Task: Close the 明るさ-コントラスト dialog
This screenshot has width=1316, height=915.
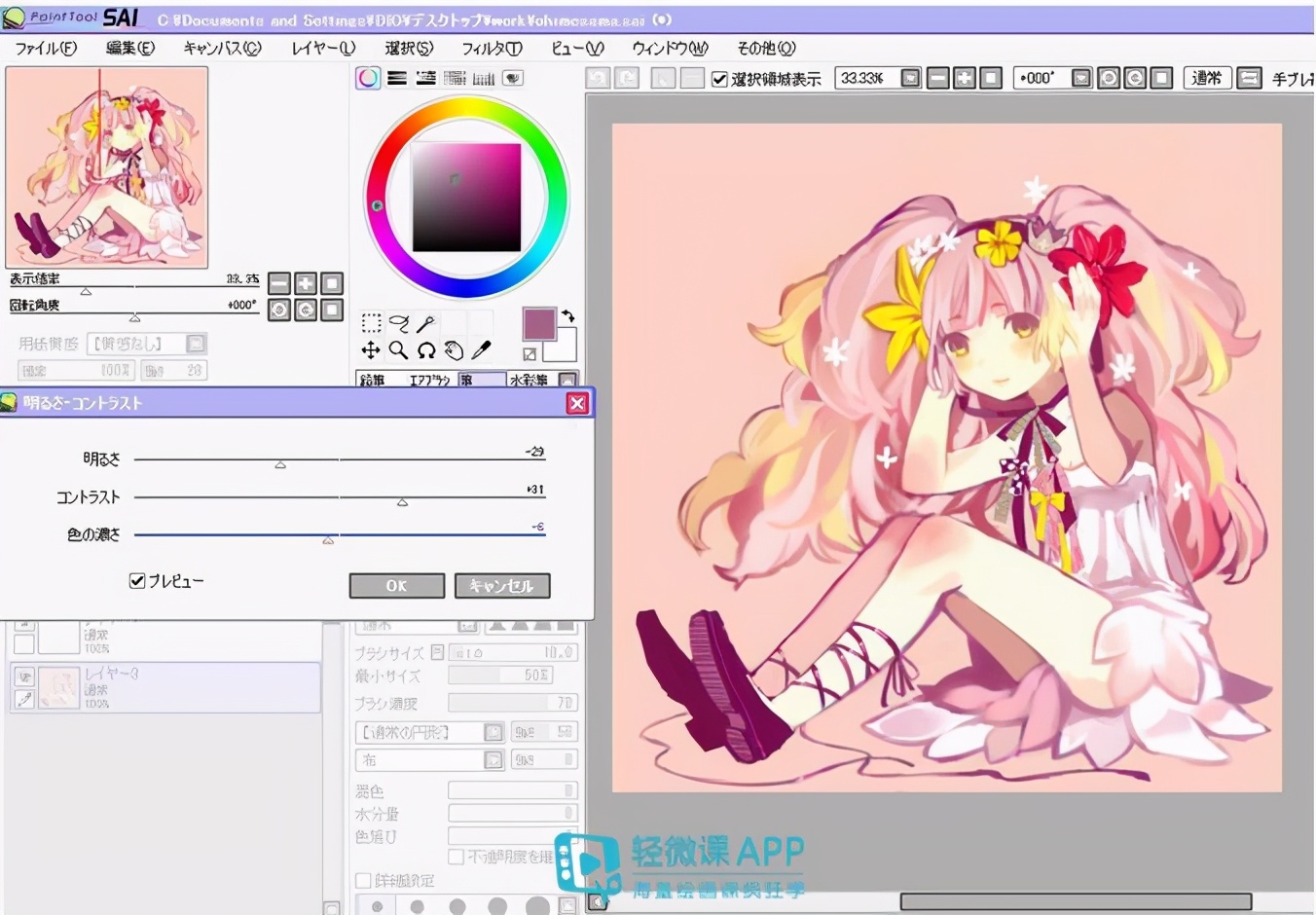Action: (577, 403)
